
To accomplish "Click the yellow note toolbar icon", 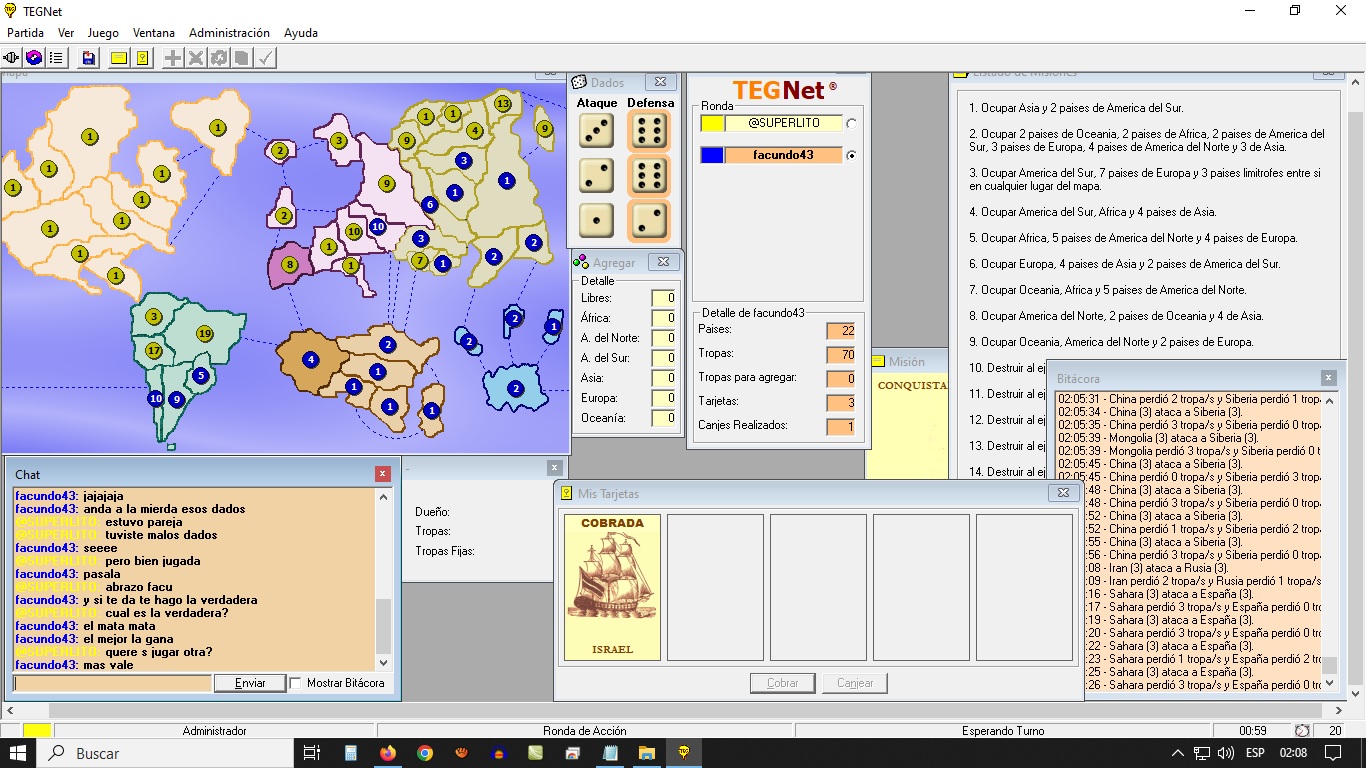I will (119, 58).
